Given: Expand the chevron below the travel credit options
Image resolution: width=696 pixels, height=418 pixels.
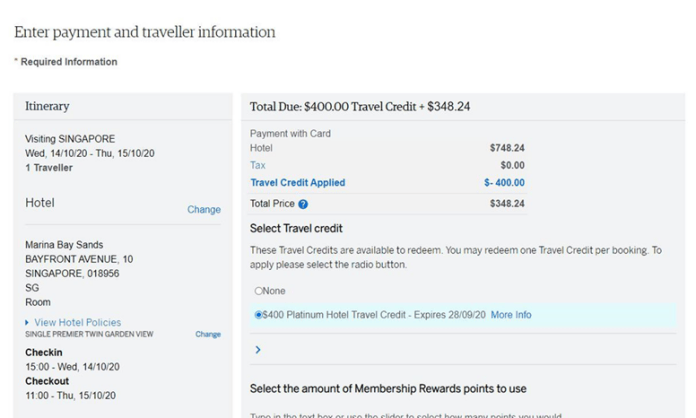Looking at the screenshot, I should coord(258,350).
